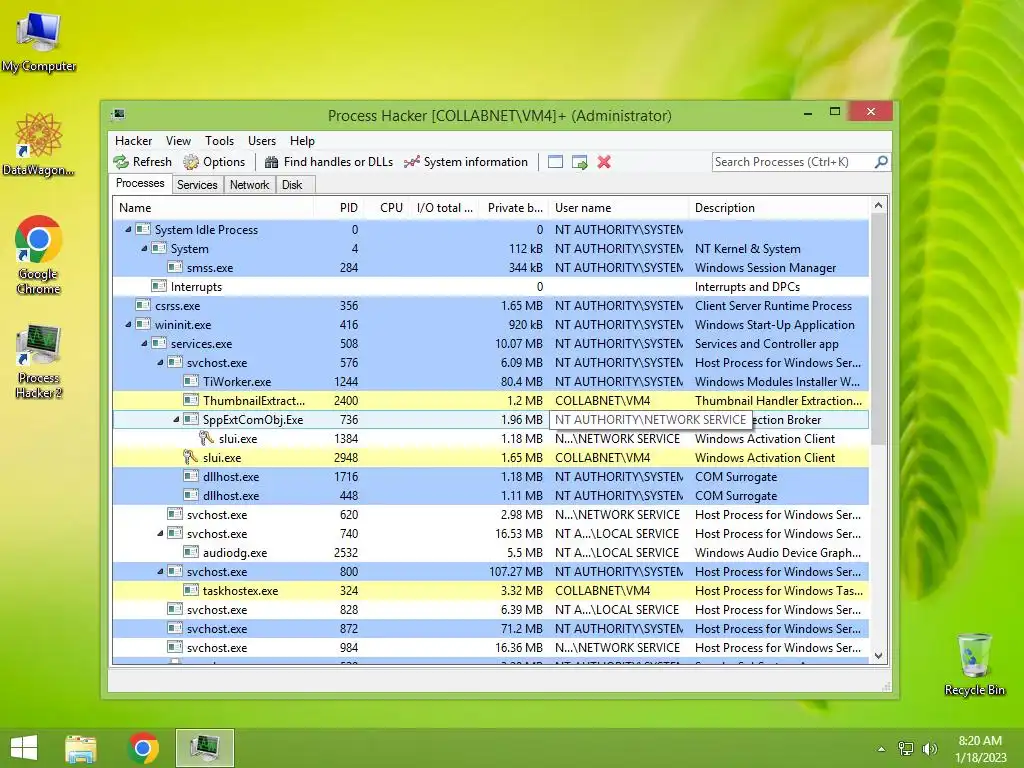The image size is (1024, 768).
Task: Sort by the PID column header
Action: [338, 208]
